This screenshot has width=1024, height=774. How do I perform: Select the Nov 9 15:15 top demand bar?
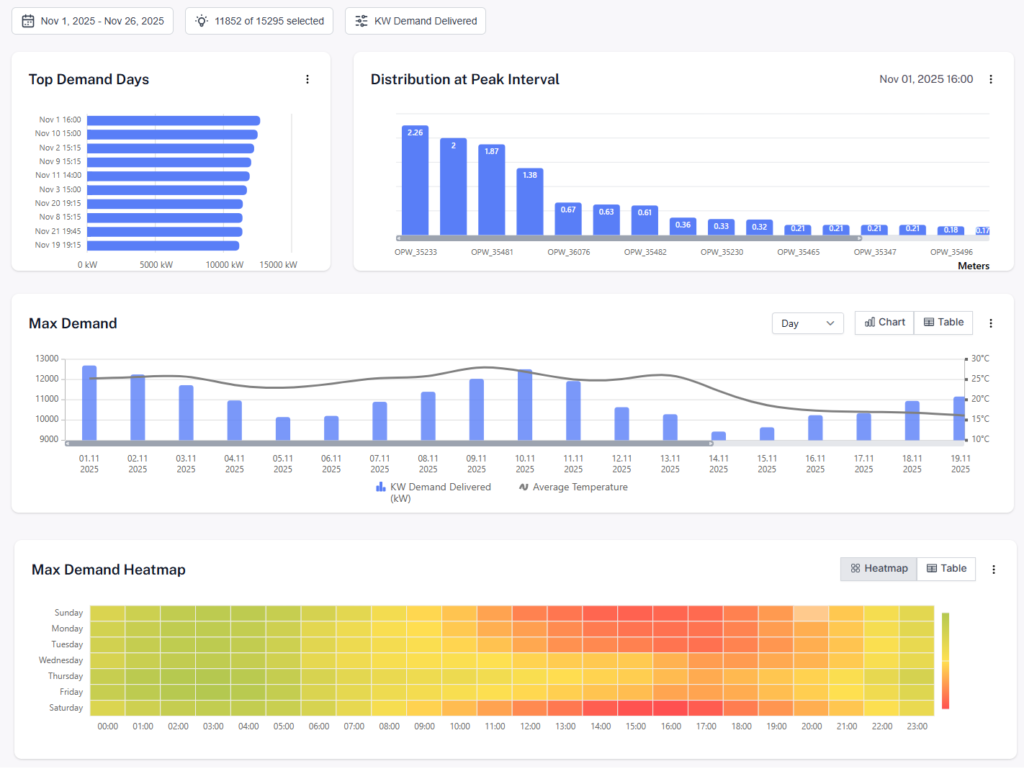coord(168,162)
